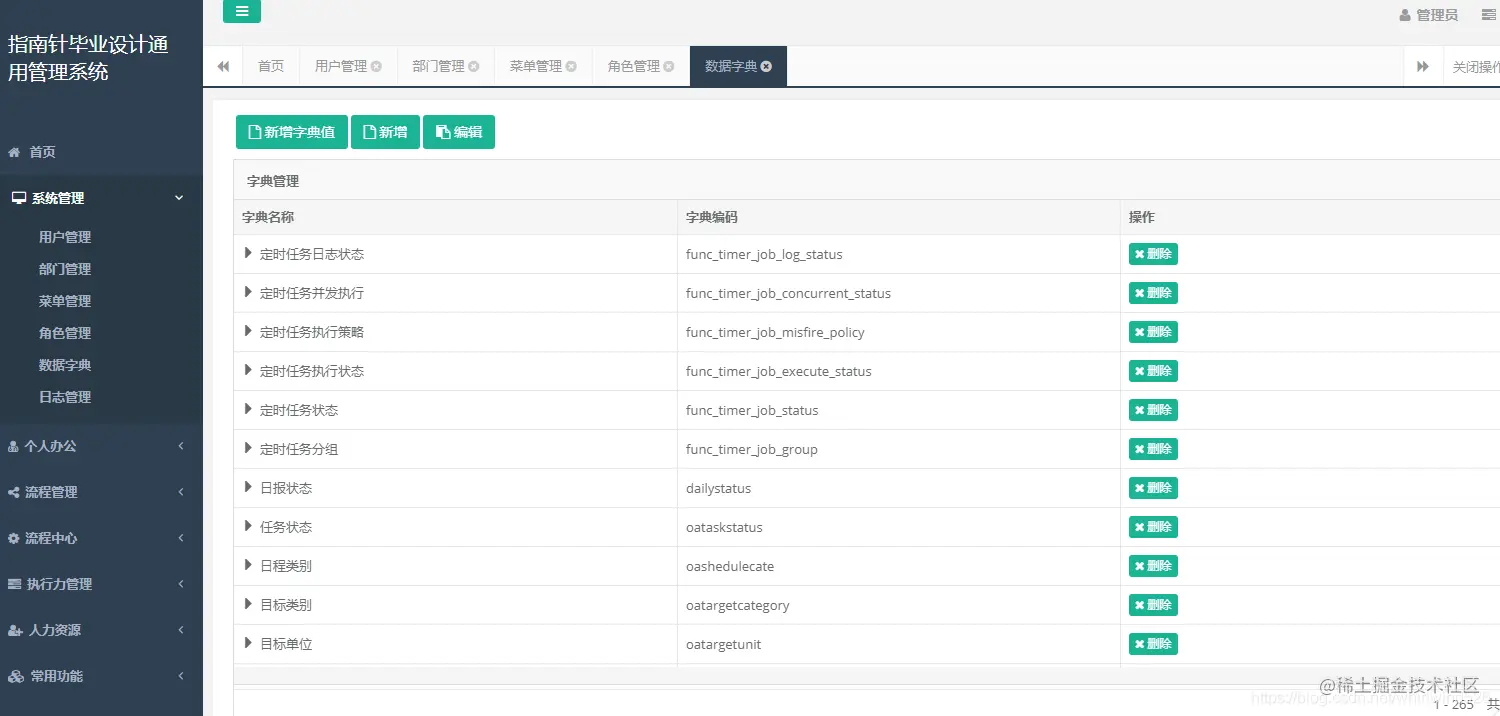Viewport: 1500px width, 716px height.
Task: Close the 角色管理 tab with its x icon
Action: click(669, 67)
